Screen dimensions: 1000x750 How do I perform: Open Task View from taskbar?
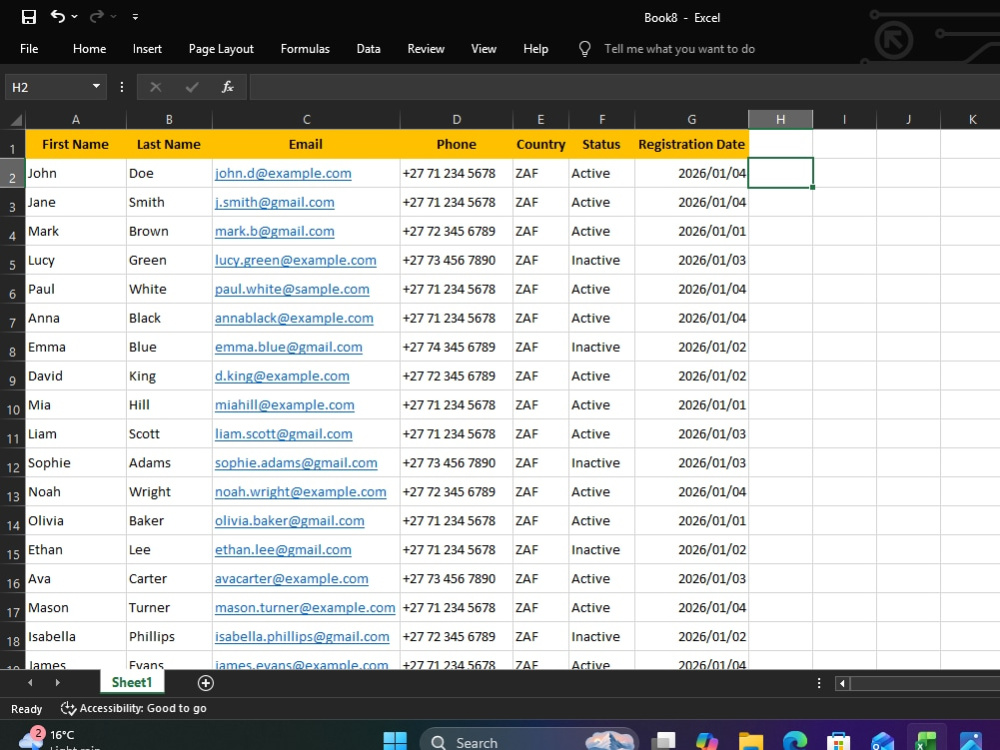tap(664, 740)
